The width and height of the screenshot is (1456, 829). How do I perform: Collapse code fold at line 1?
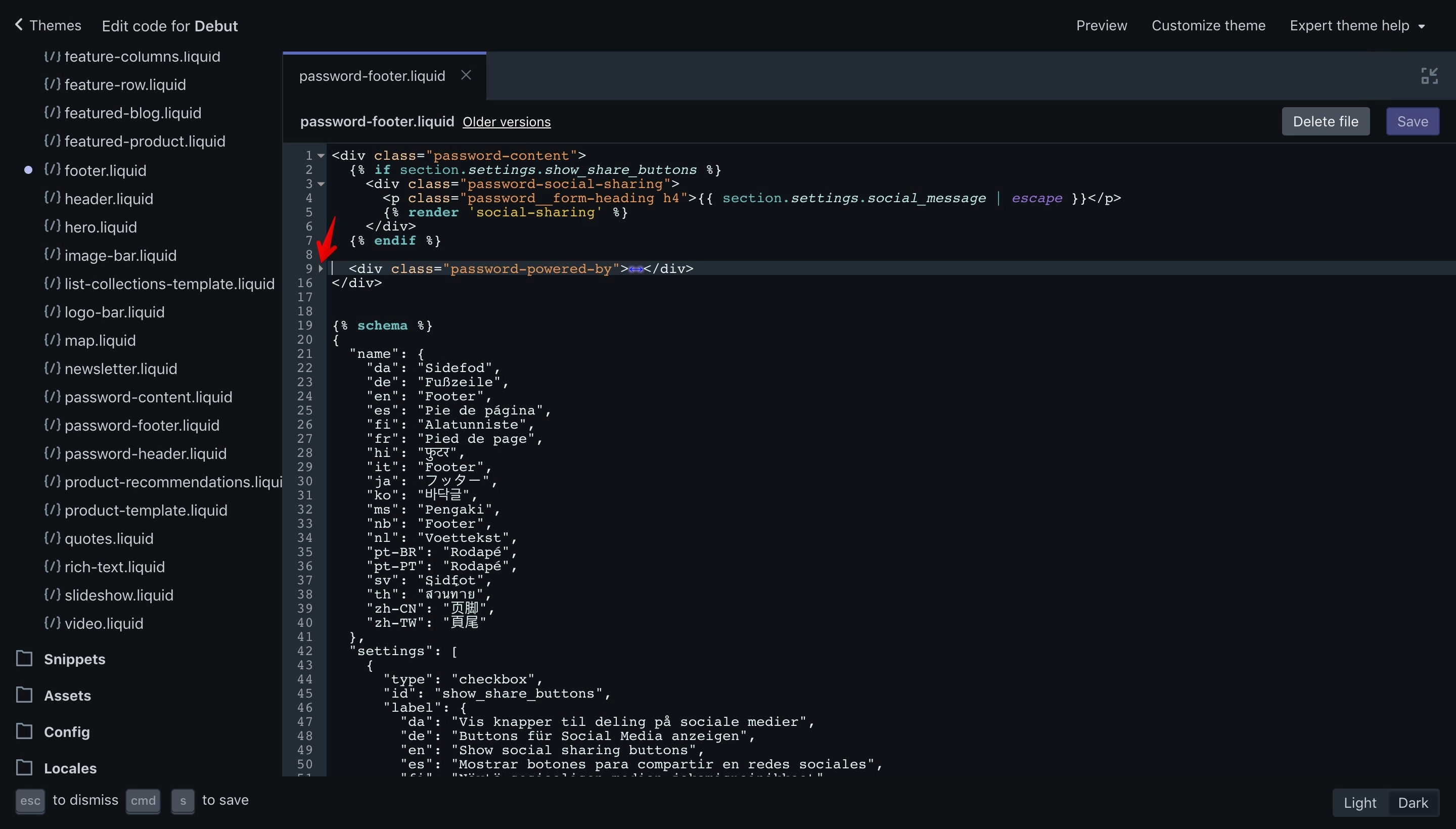321,156
